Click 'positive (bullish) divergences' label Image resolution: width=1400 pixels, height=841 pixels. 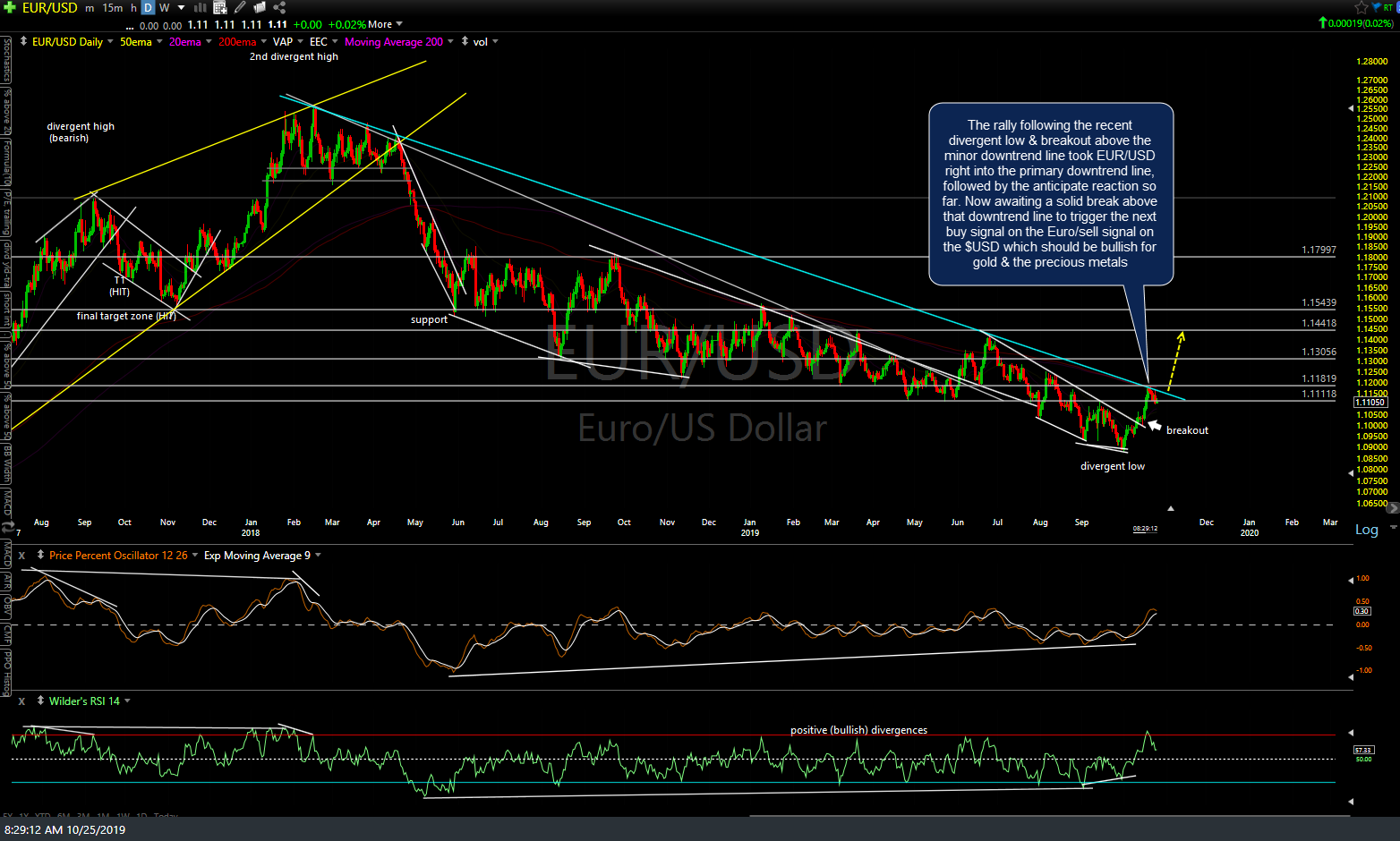click(x=859, y=730)
